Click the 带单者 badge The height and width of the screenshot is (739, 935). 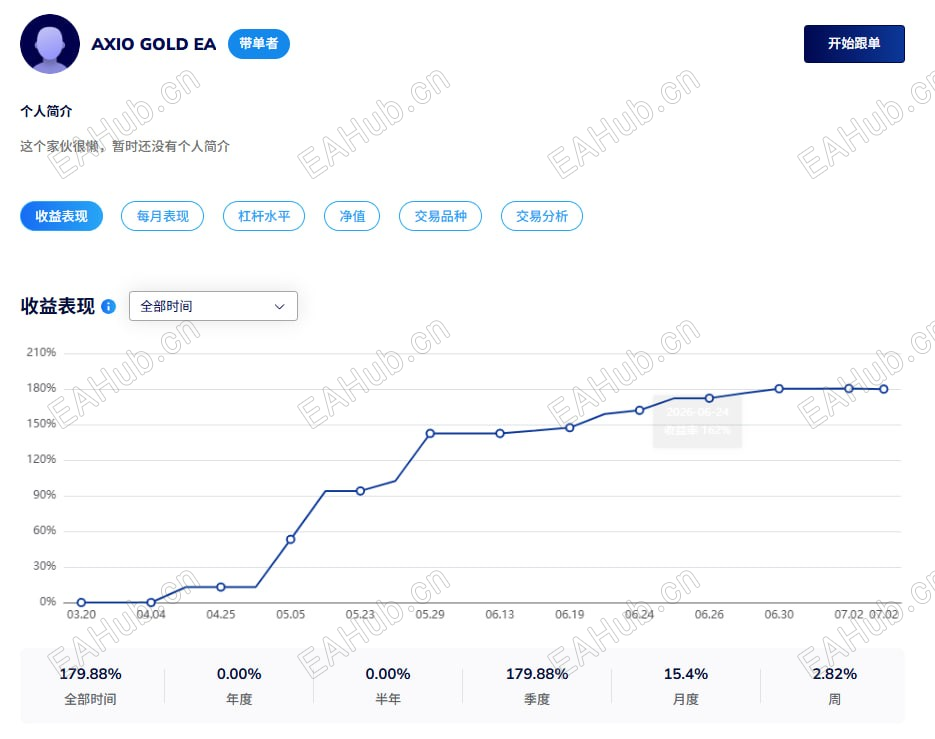[259, 44]
